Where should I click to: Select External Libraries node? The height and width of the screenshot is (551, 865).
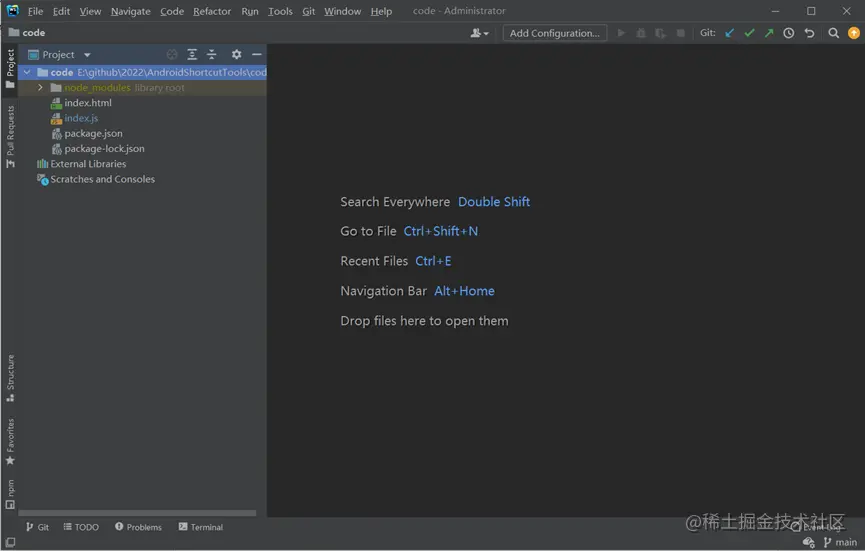pyautogui.click(x=81, y=164)
